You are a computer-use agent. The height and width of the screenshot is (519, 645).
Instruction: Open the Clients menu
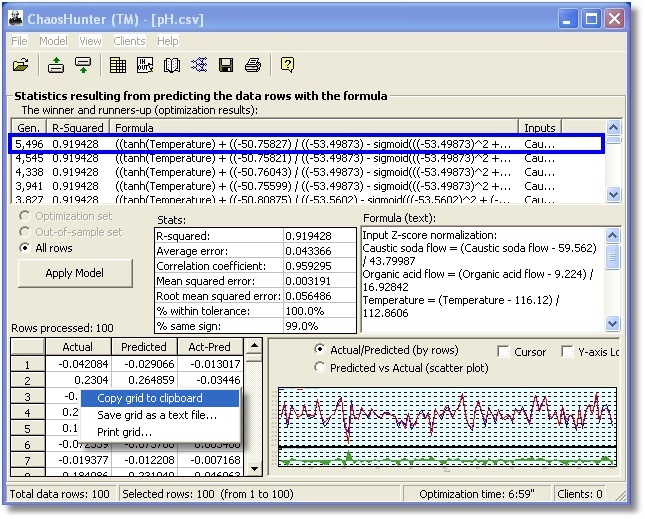click(130, 41)
